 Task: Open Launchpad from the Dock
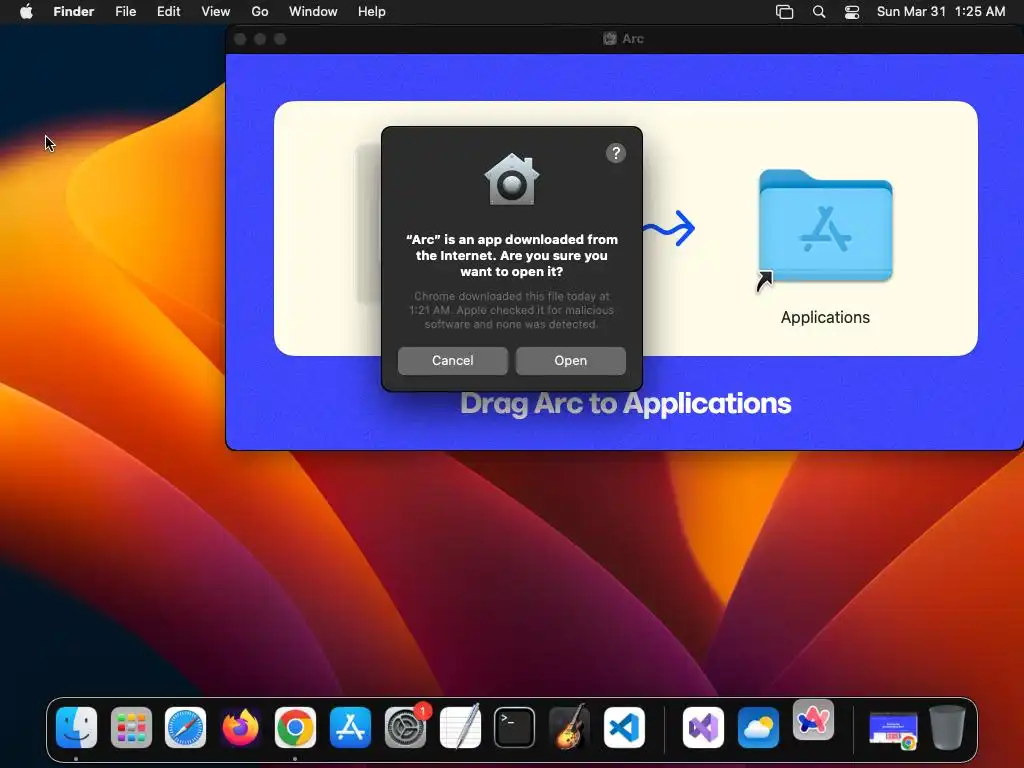pos(131,728)
